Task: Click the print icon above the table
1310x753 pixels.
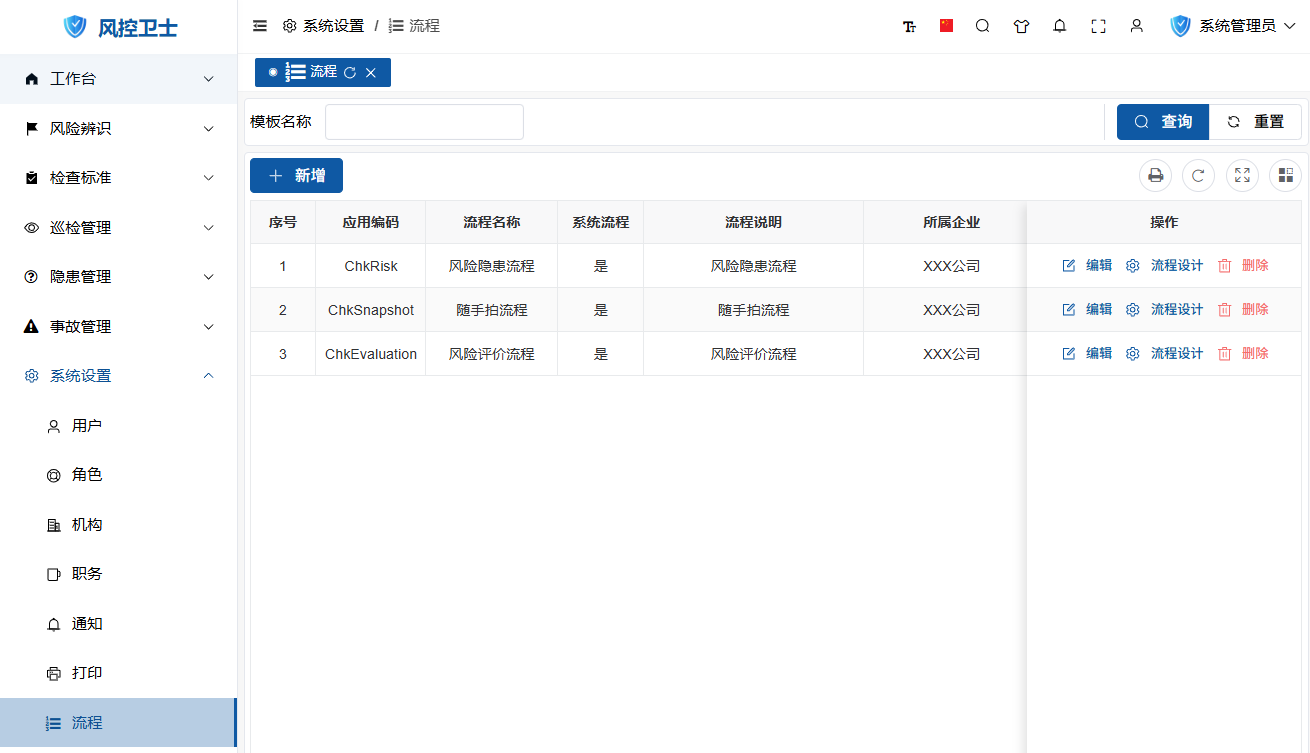Action: (x=1155, y=176)
